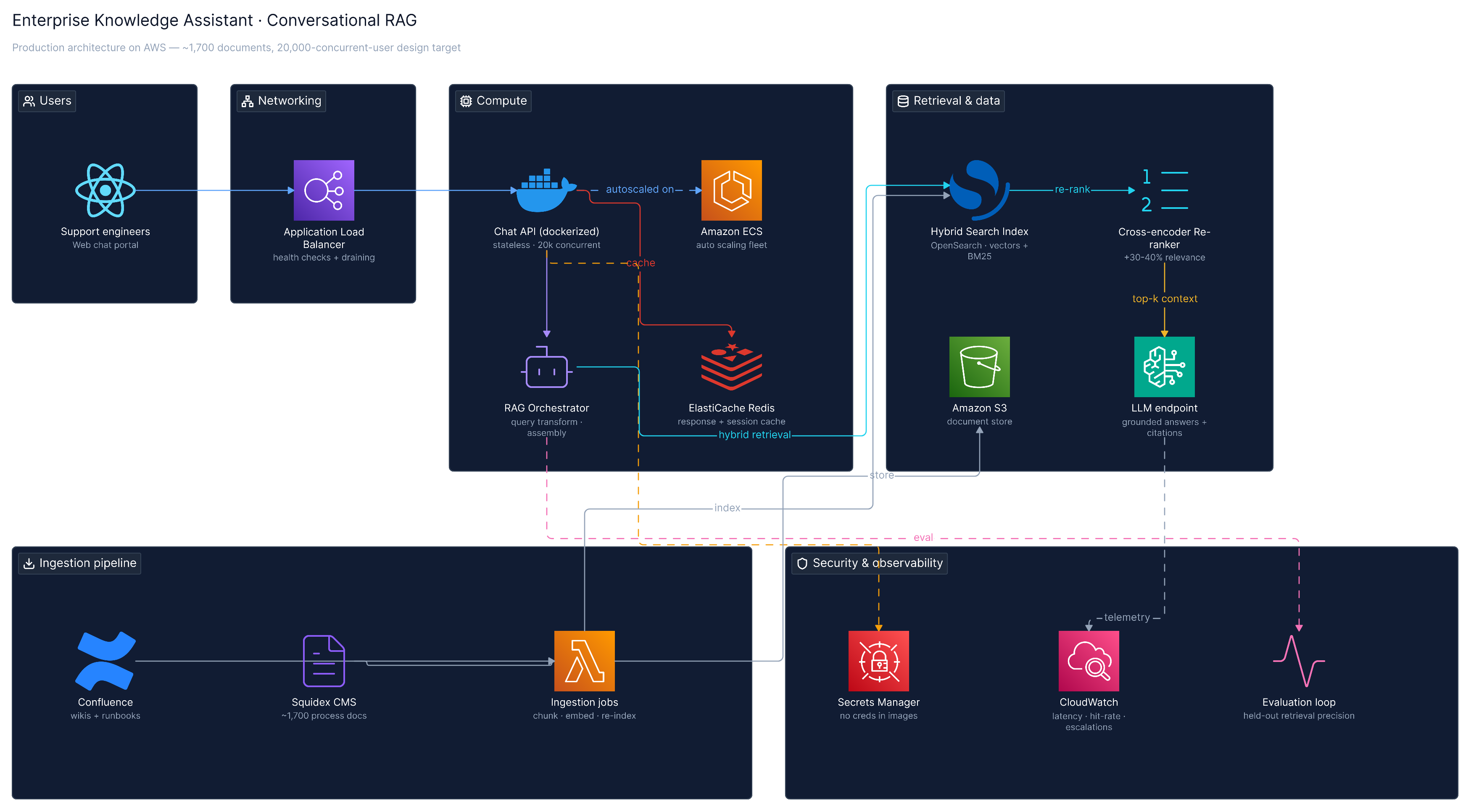Click the 'Security & observability' group title text

point(878,563)
